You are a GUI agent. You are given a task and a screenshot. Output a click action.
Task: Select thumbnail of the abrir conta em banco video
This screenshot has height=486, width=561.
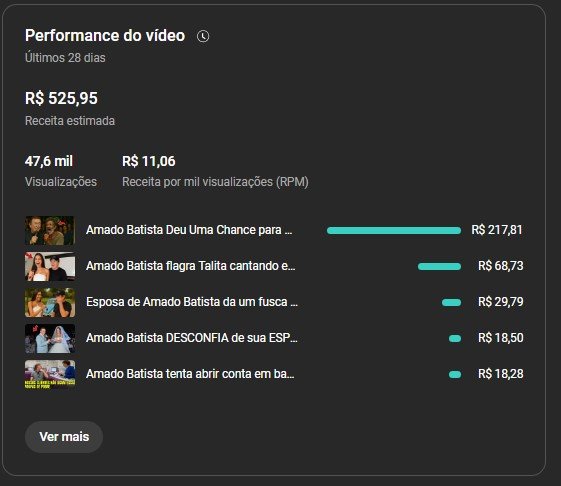[x=50, y=374]
